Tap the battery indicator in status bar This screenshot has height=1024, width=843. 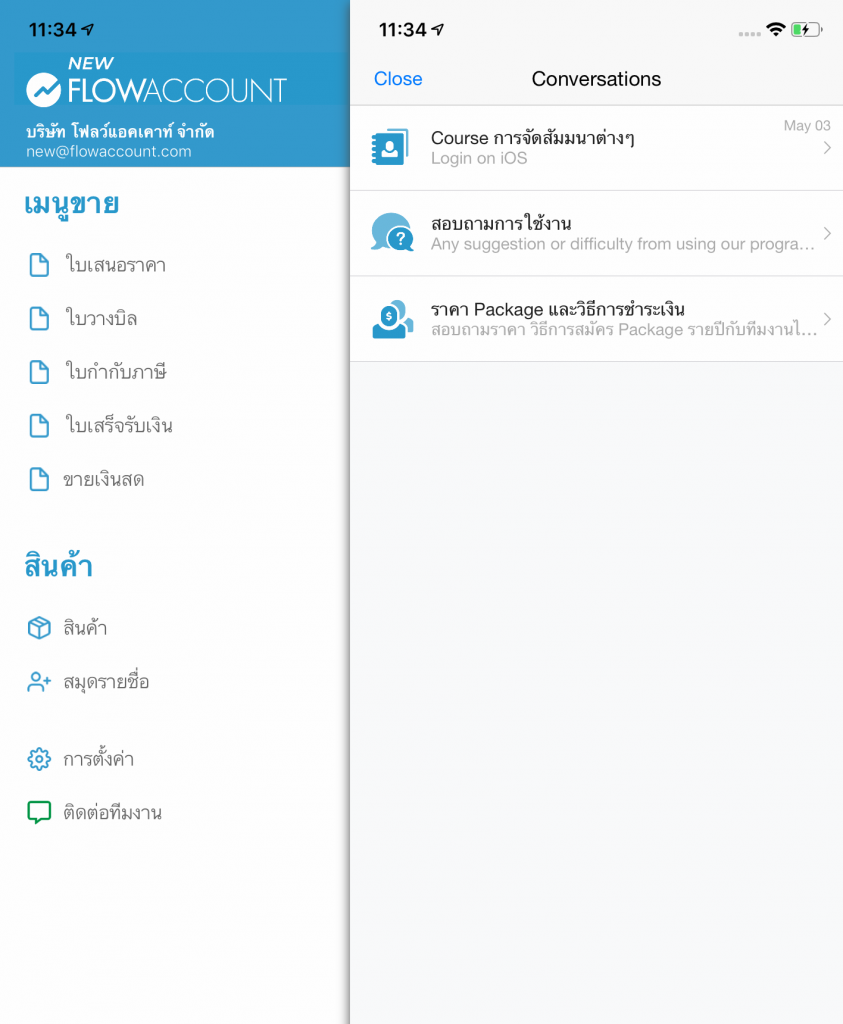click(806, 30)
